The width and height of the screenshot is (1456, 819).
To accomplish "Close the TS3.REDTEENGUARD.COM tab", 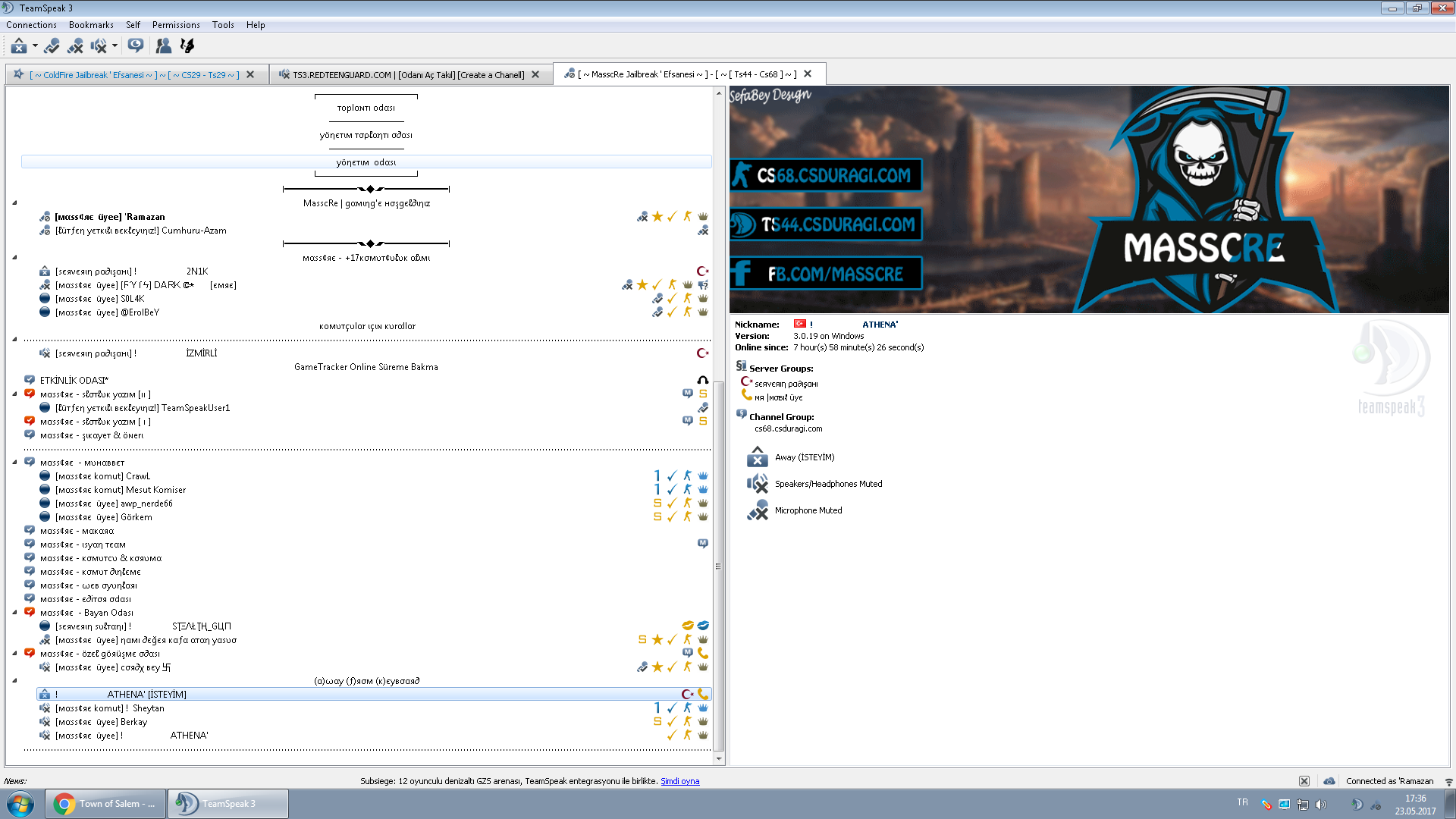I will (535, 74).
